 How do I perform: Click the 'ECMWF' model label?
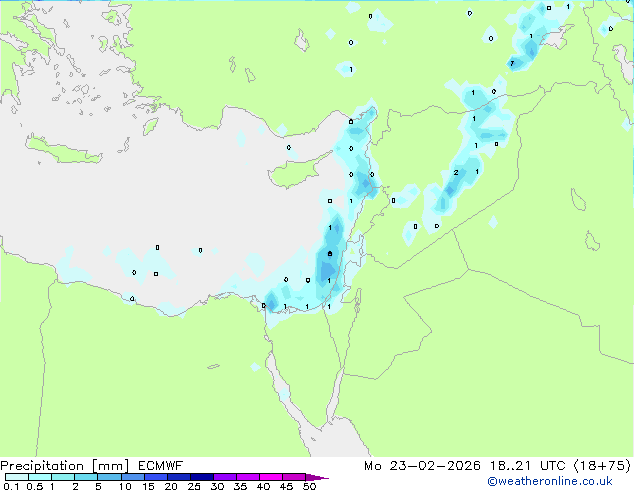pyautogui.click(x=161, y=466)
